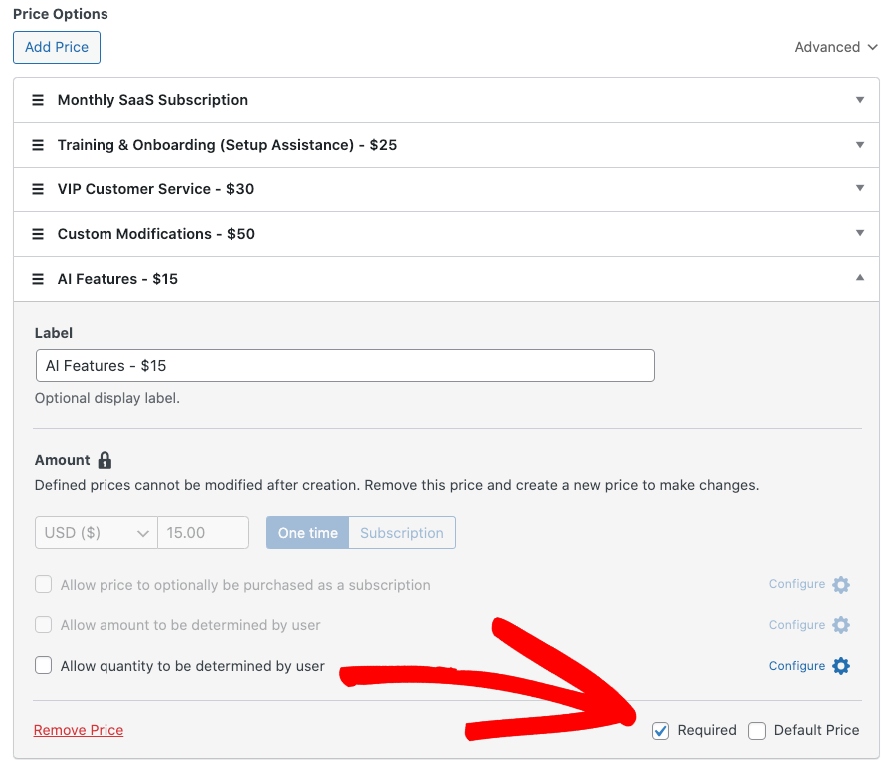Check the Default Price checkbox
The image size is (889, 760).
(757, 731)
